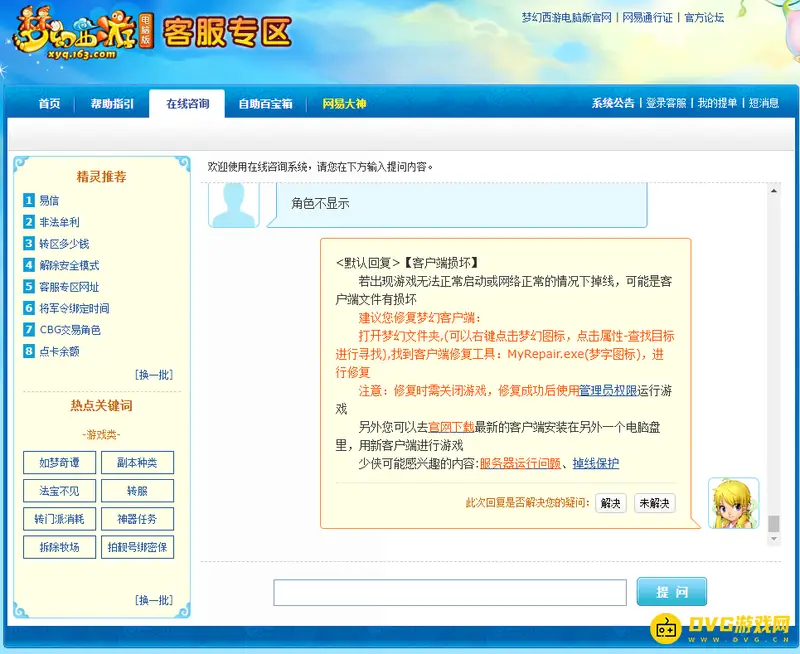Open the 自助百宝箱 tab
This screenshot has height=654, width=800.
pos(265,104)
